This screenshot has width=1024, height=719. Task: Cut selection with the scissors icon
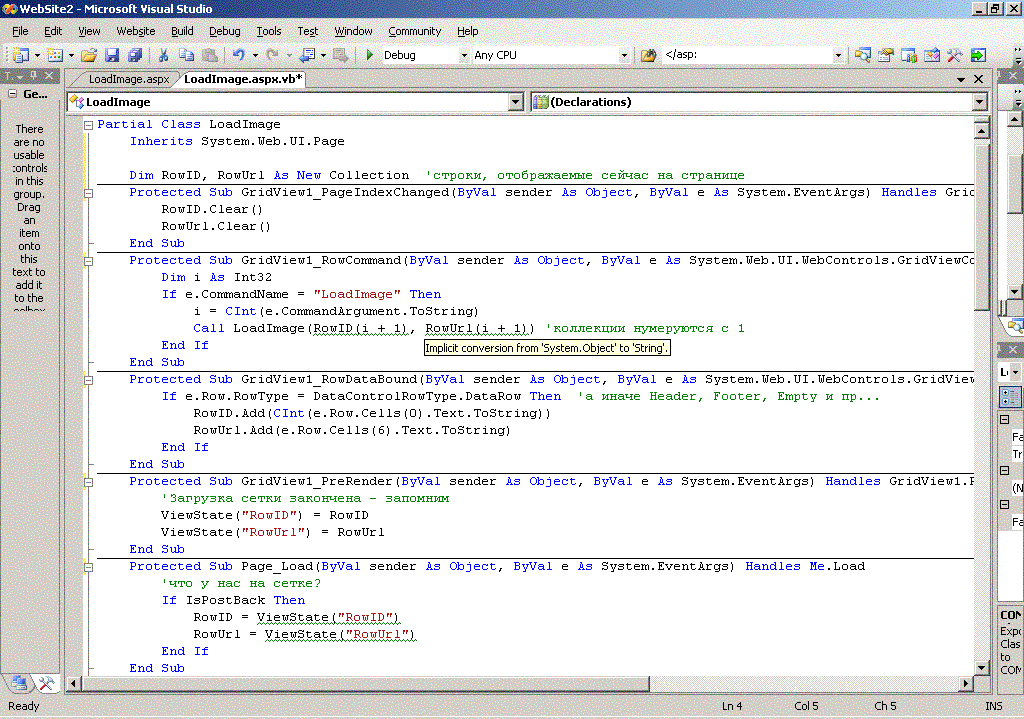point(162,56)
